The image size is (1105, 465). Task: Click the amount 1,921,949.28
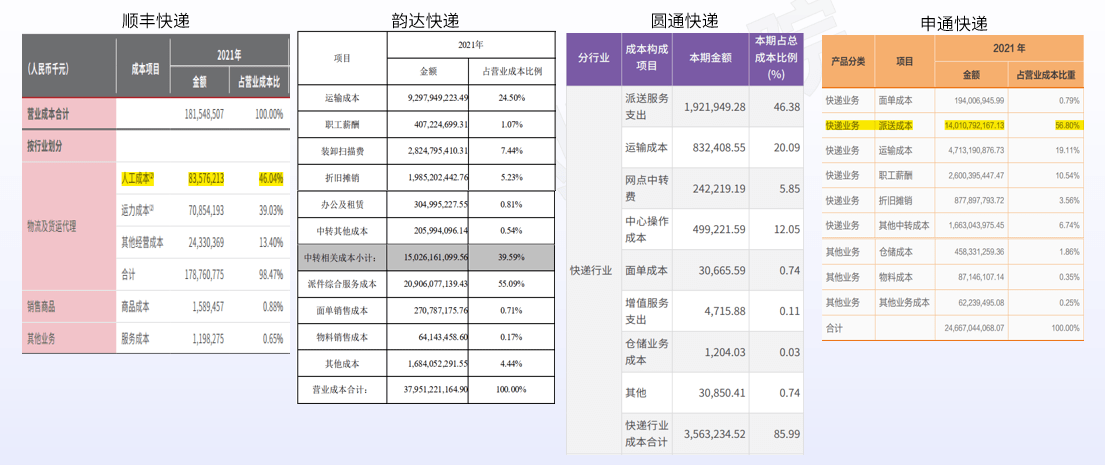tap(715, 106)
